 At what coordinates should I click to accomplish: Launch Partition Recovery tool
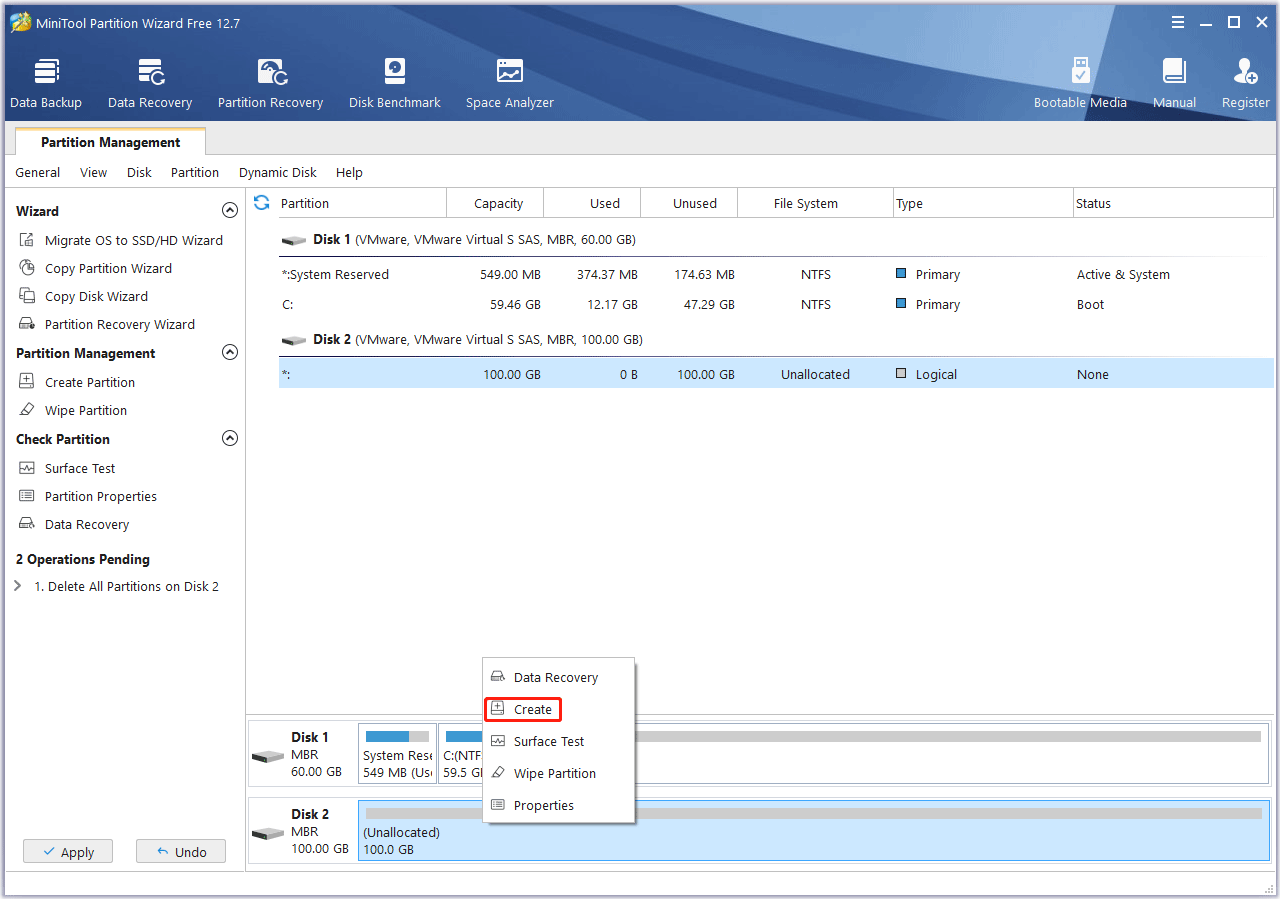pos(270,84)
